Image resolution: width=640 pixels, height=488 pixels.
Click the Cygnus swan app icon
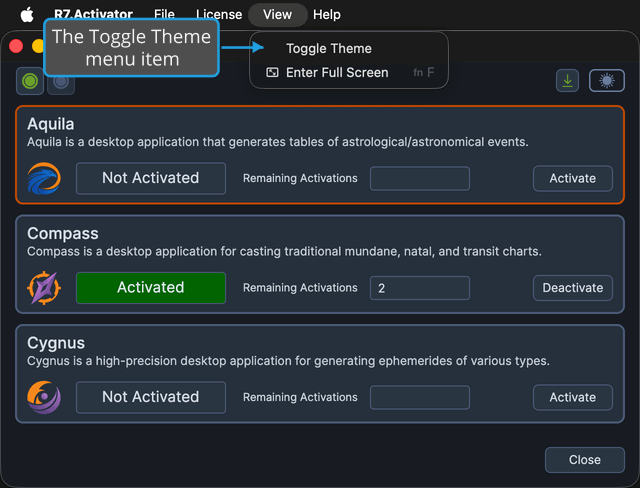pos(44,397)
